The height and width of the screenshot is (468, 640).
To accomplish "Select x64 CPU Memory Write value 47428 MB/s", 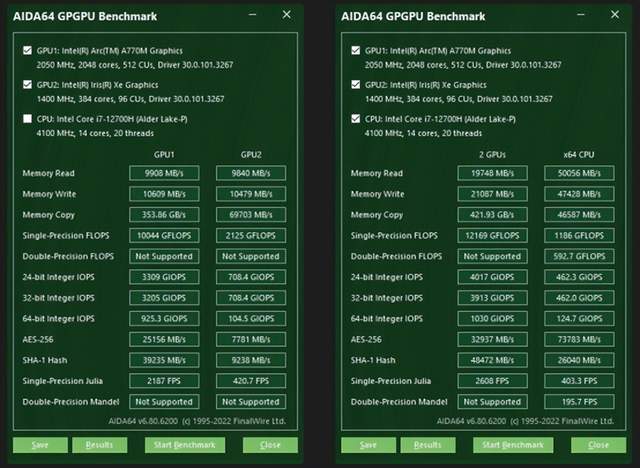I will (579, 194).
